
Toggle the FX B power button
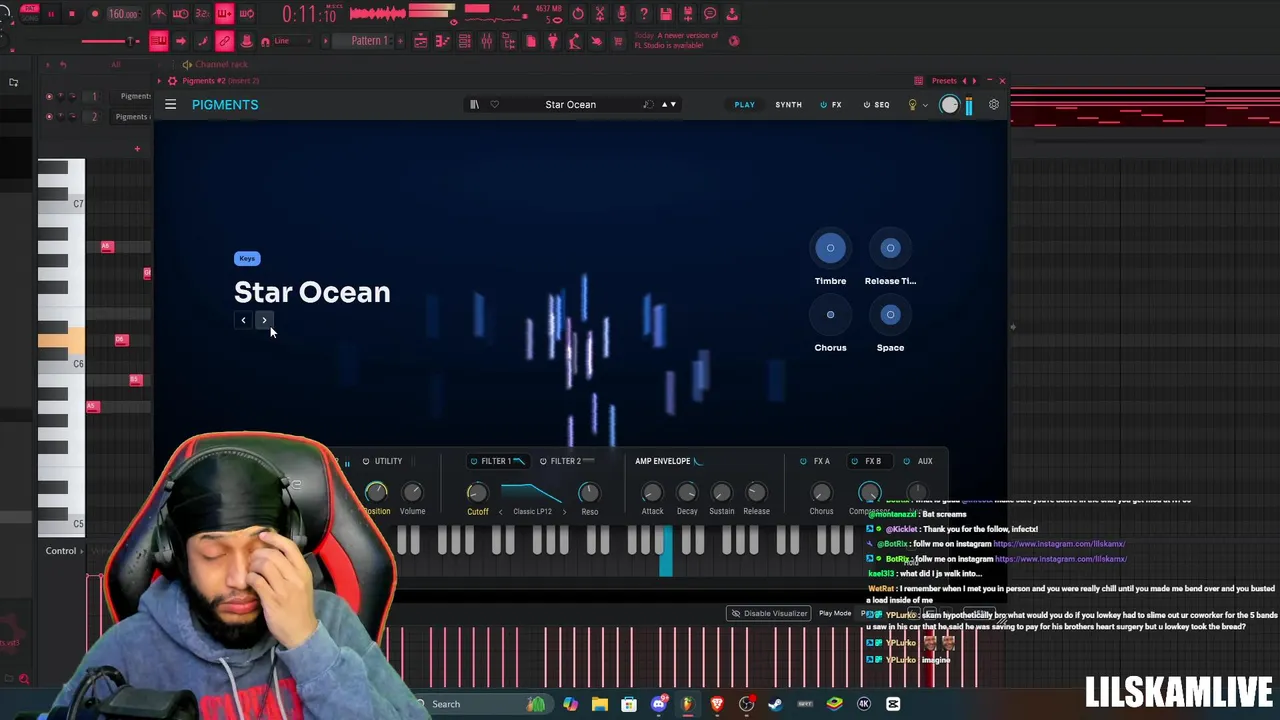(854, 461)
